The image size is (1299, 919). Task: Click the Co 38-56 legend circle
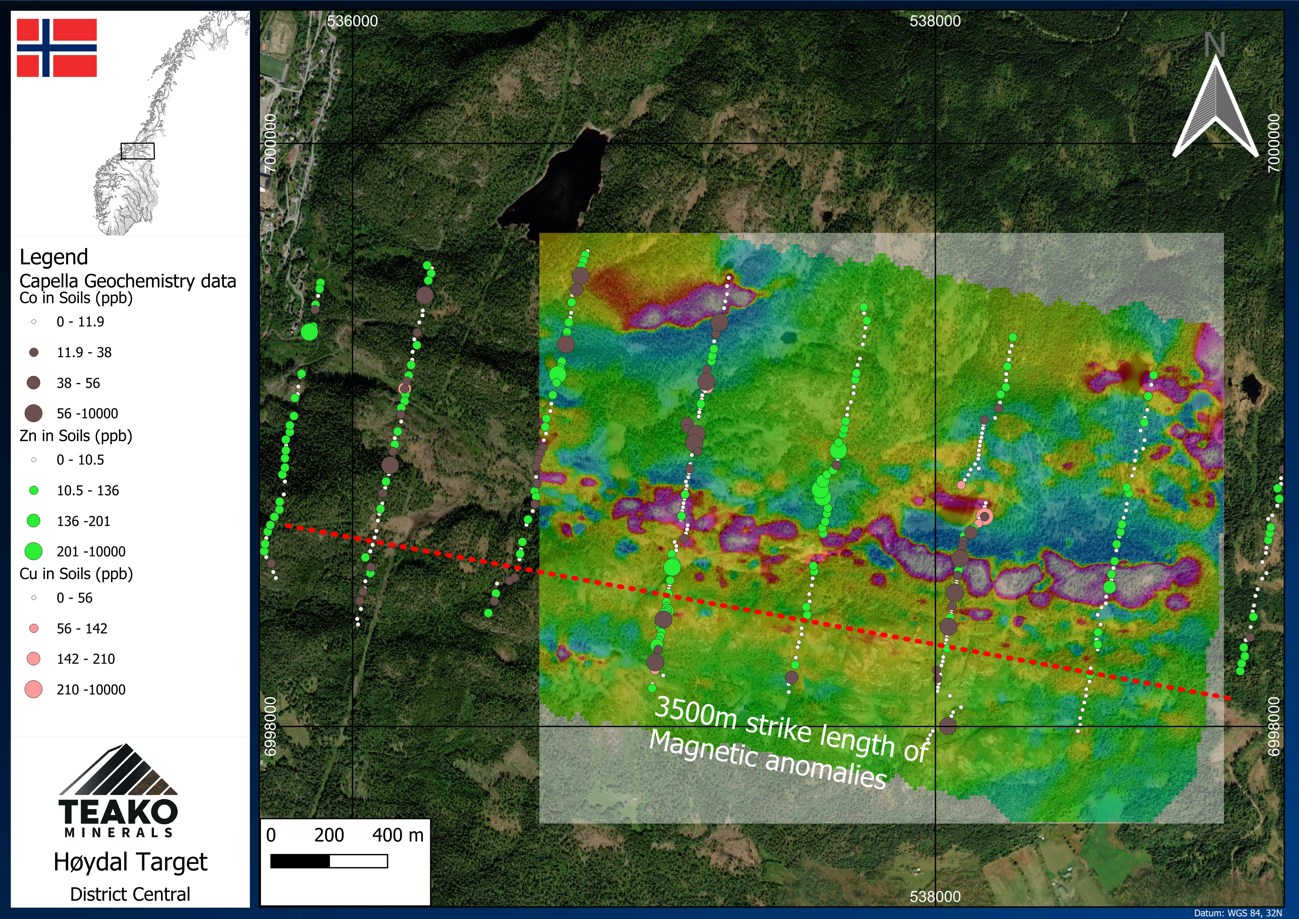click(33, 382)
